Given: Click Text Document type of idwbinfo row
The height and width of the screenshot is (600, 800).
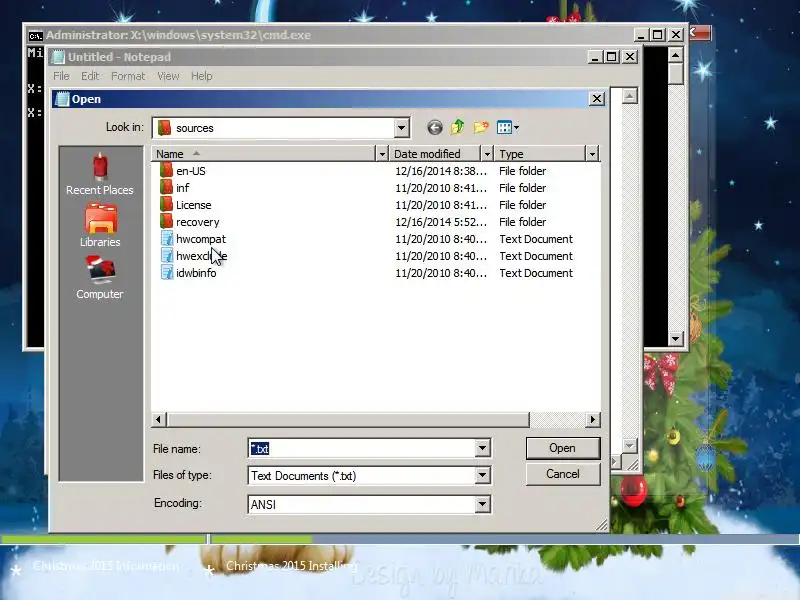Looking at the screenshot, I should click(536, 273).
